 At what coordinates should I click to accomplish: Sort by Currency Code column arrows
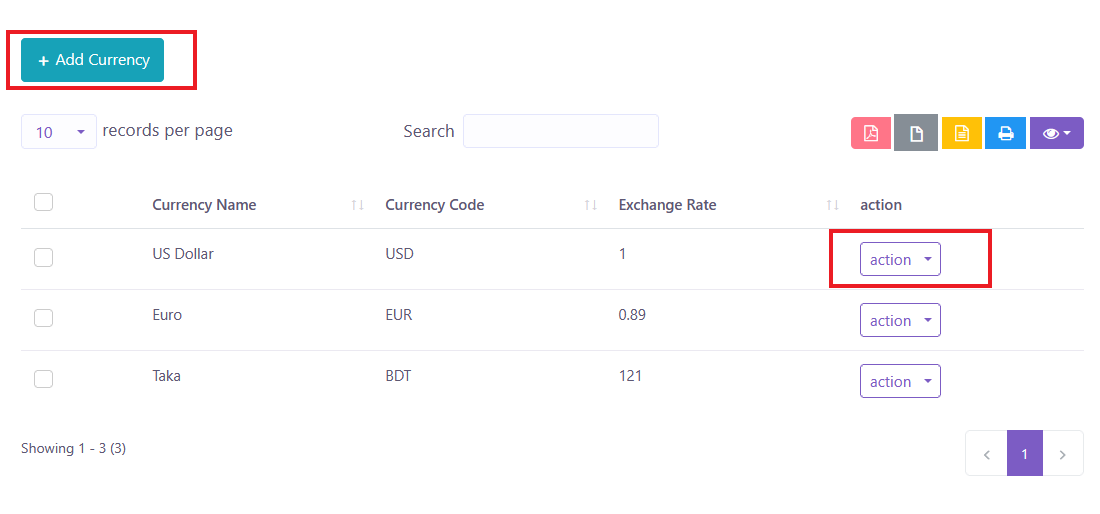click(x=591, y=205)
